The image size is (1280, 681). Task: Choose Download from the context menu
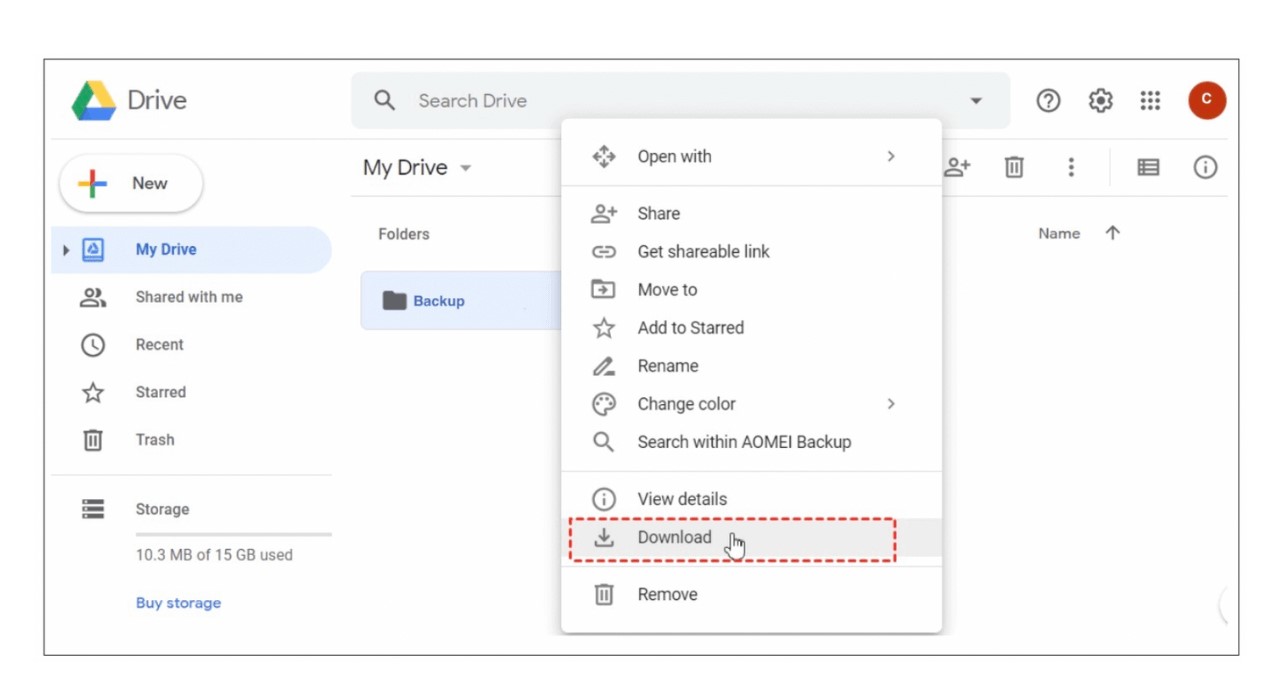pyautogui.click(x=674, y=537)
